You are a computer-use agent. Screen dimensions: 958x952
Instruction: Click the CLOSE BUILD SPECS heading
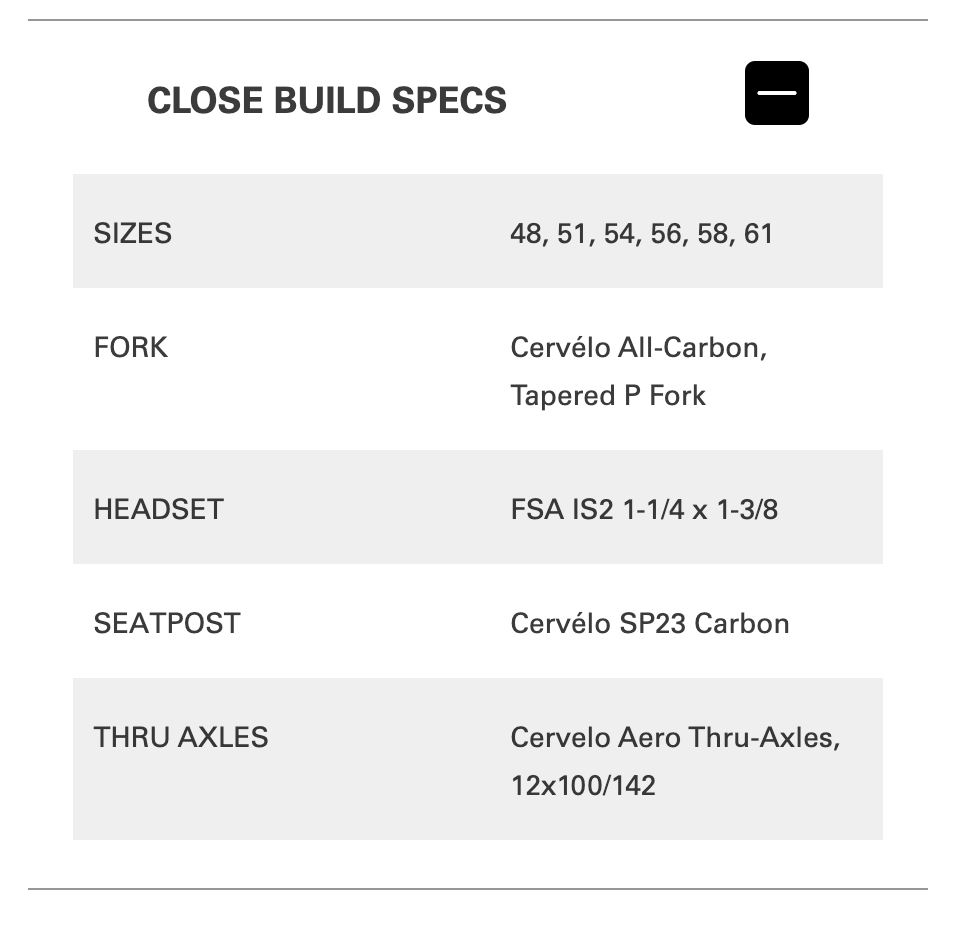point(326,101)
